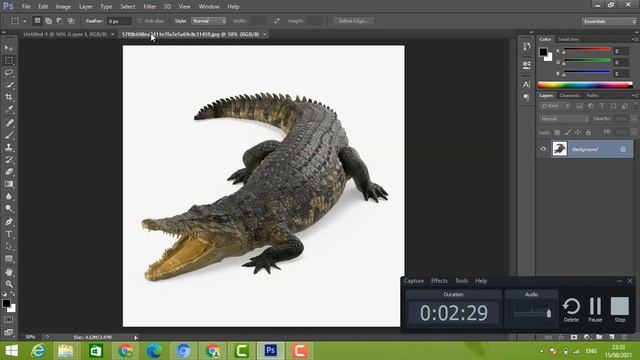640x360 pixels.
Task: Open the History panel icon
Action: pos(527,47)
